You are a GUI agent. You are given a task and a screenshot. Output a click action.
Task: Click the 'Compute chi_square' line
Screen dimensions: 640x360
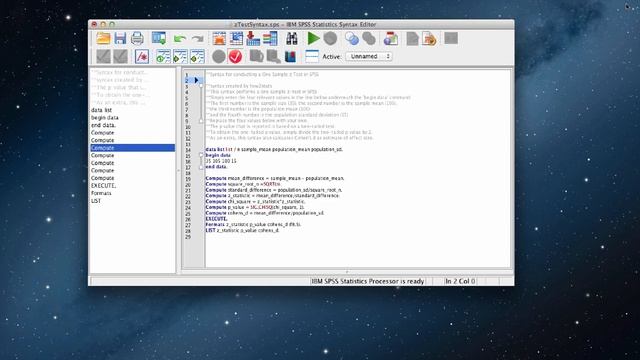255,201
